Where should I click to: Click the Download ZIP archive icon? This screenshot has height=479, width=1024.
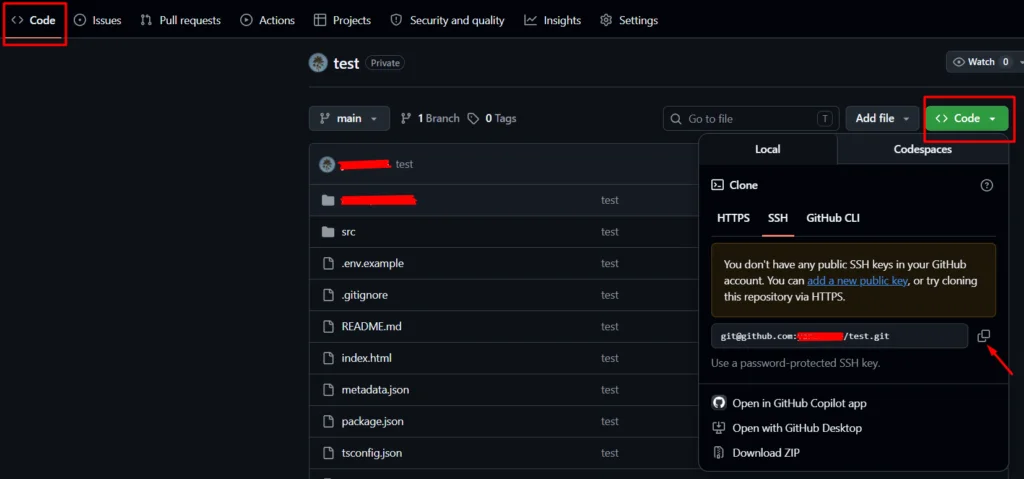coord(718,453)
